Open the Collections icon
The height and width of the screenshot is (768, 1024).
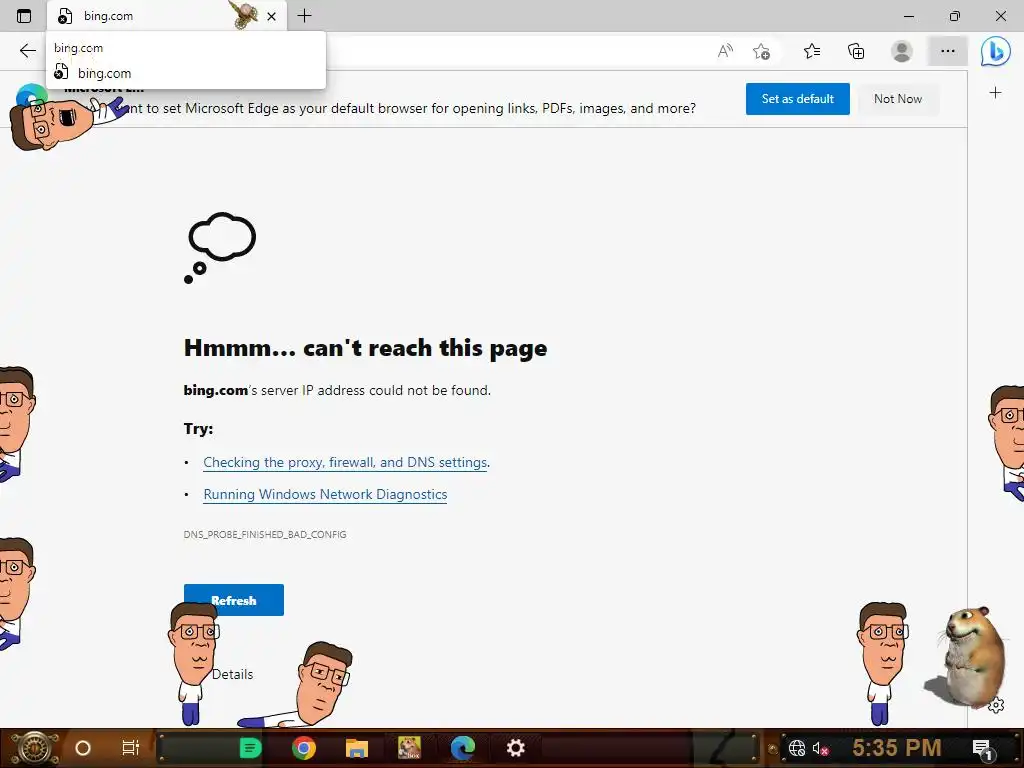tap(856, 51)
